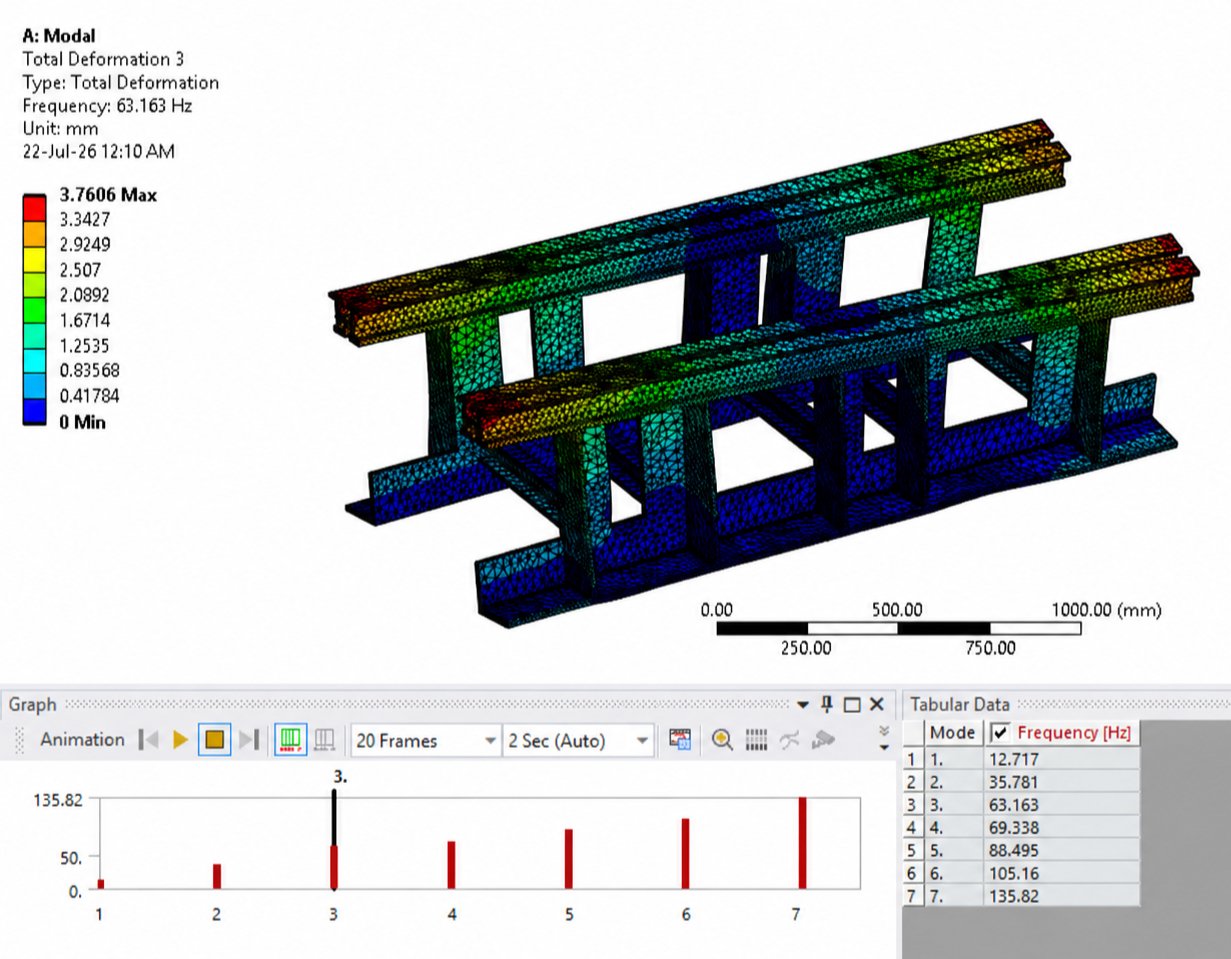The height and width of the screenshot is (959, 1231).
Task: Click the 3.7606 Max legend label
Action: pyautogui.click(x=108, y=195)
